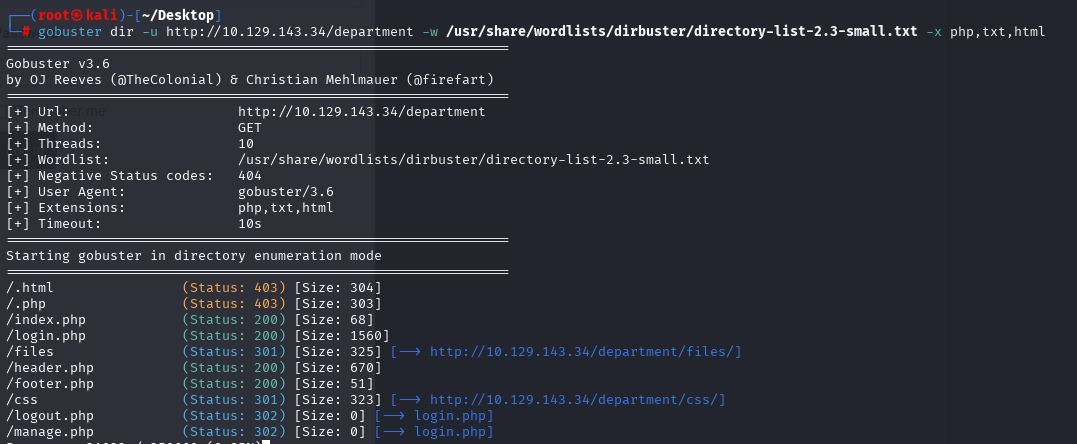Viewport: 1077px width, 444px height.
Task: Click the /footer.php result entry
Action: (49, 384)
